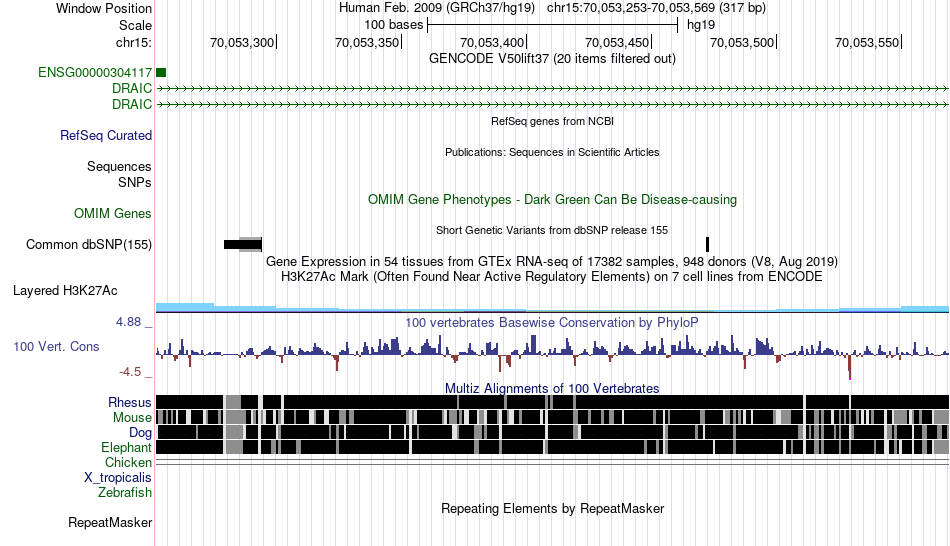Open the OMIM Genes track label
Image resolution: width=950 pixels, height=546 pixels.
coord(113,213)
